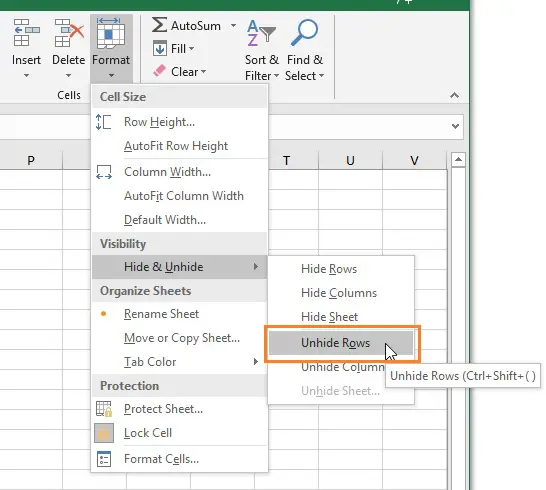Select Hide Sheet in submenu
Image resolution: width=546 pixels, height=490 pixels.
(x=341, y=317)
